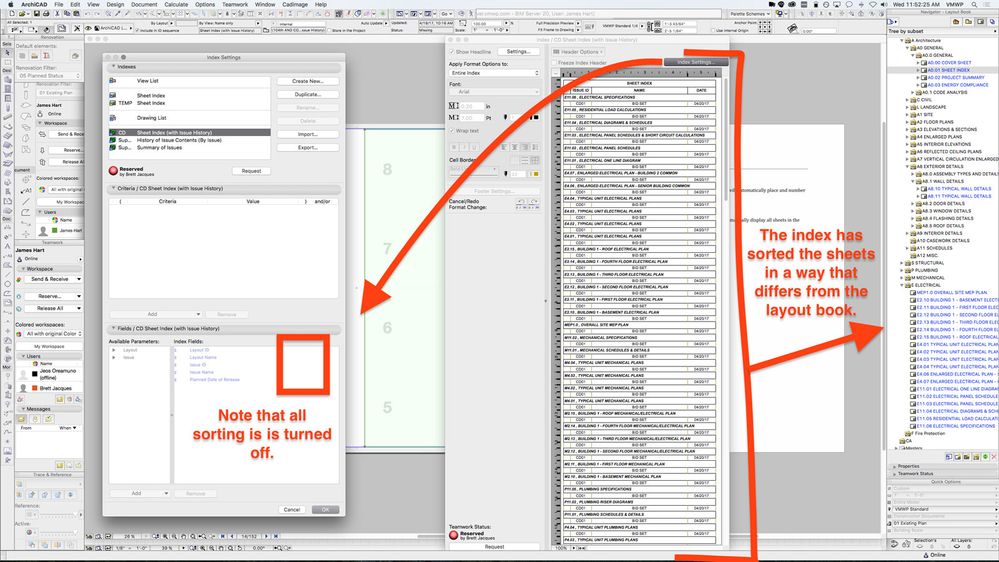The image size is (999, 562).
Task: Open the ArchiCAD application menu
Action: coord(34,4)
